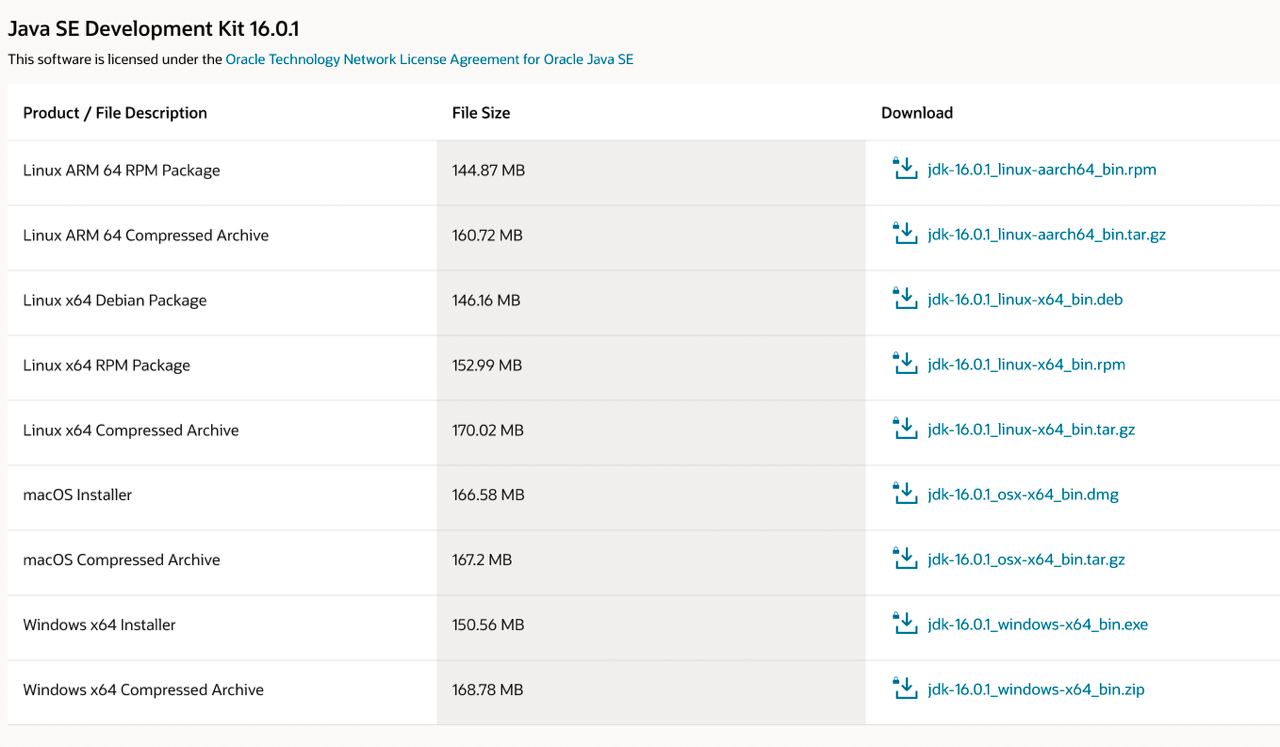Viewport: 1280px width, 747px height.
Task: Click the 167.2 MB file size cell
Action: click(651, 560)
